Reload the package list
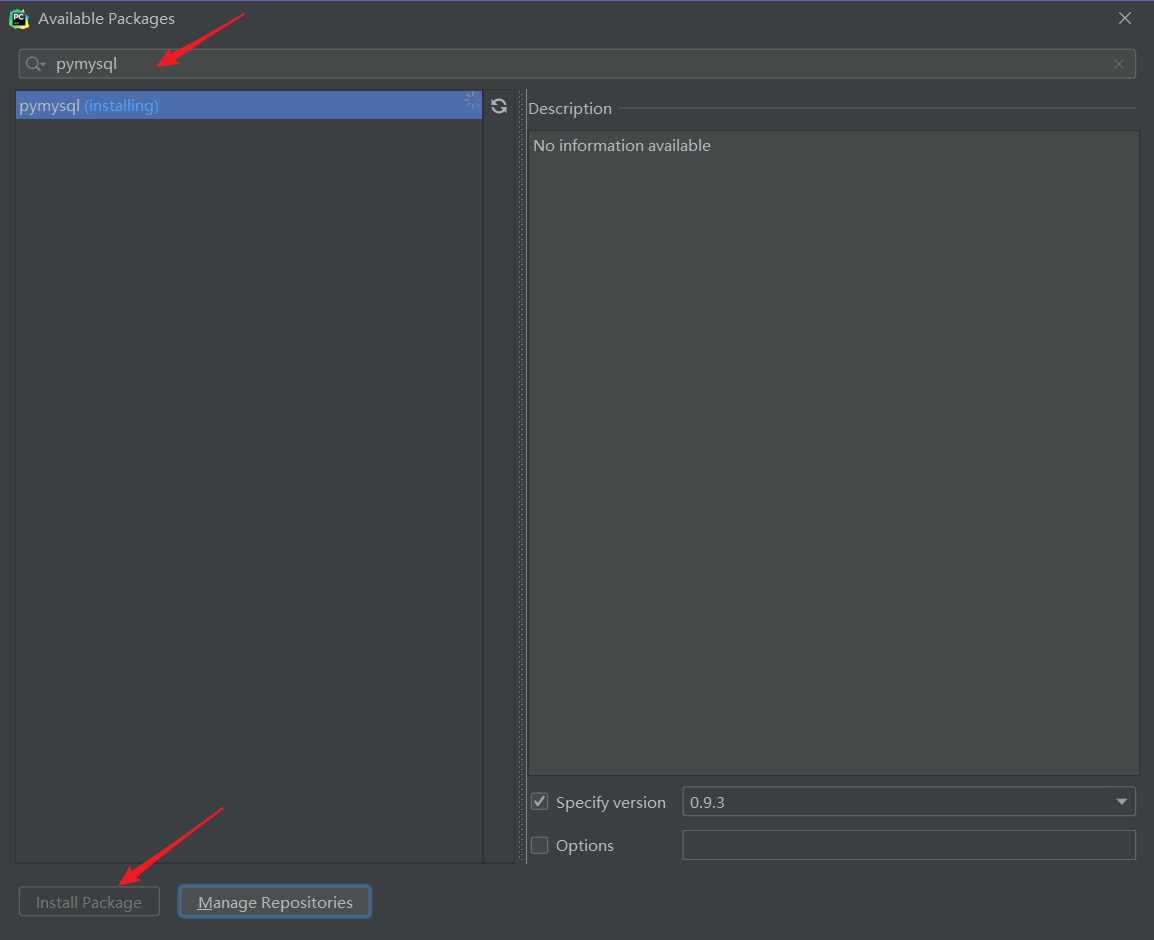This screenshot has width=1154, height=940. (499, 106)
